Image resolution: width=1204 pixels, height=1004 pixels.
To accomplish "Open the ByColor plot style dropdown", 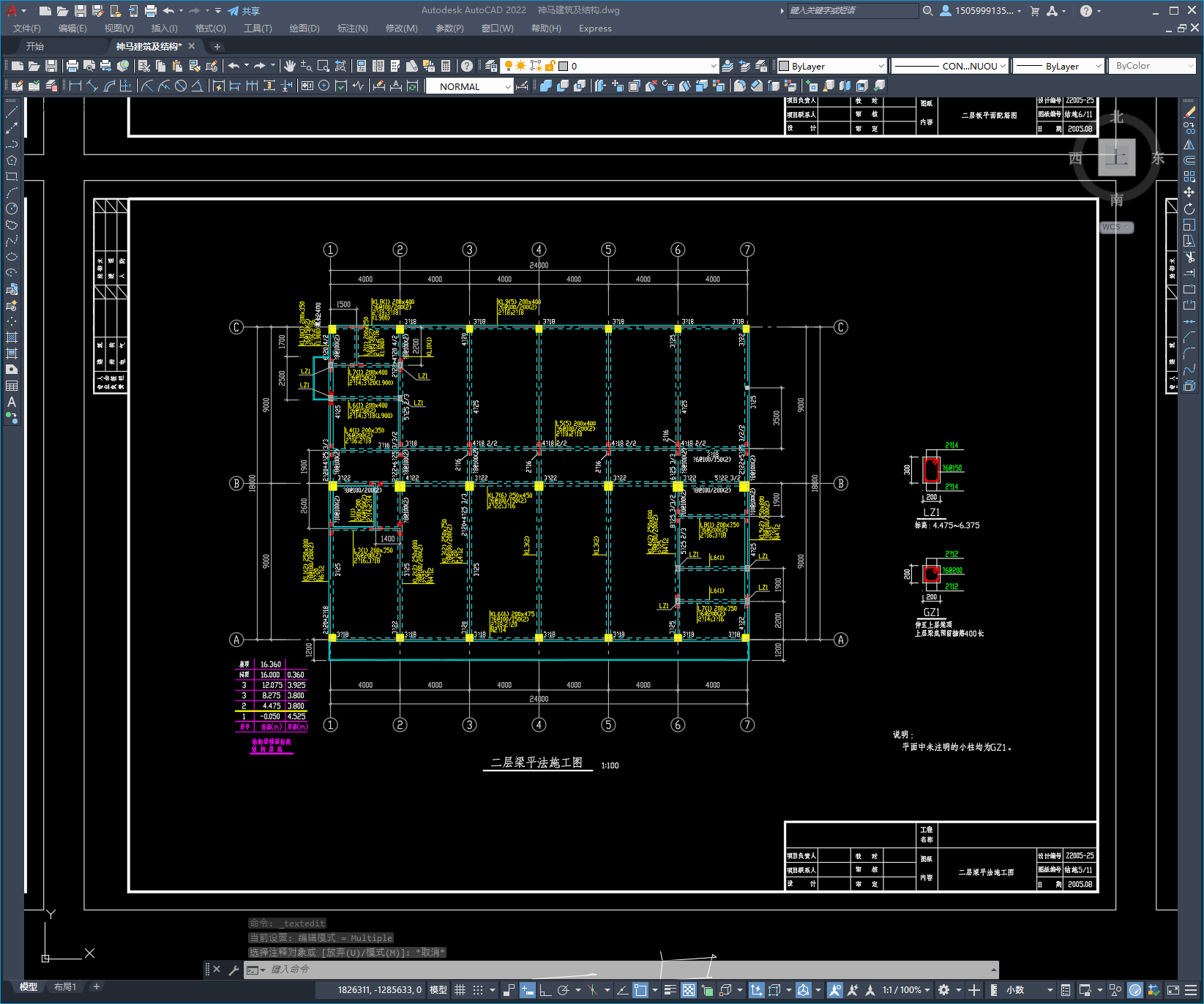I will coord(1153,66).
